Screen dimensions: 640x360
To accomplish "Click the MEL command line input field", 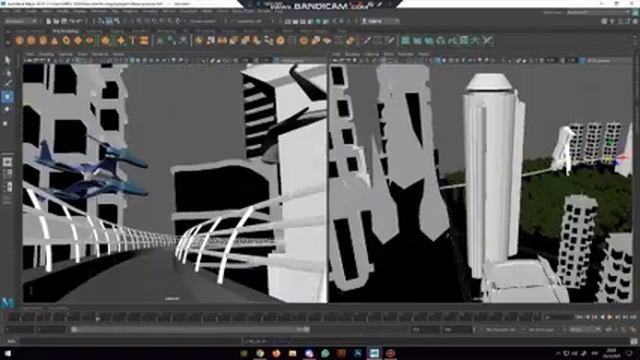I will tap(131, 341).
